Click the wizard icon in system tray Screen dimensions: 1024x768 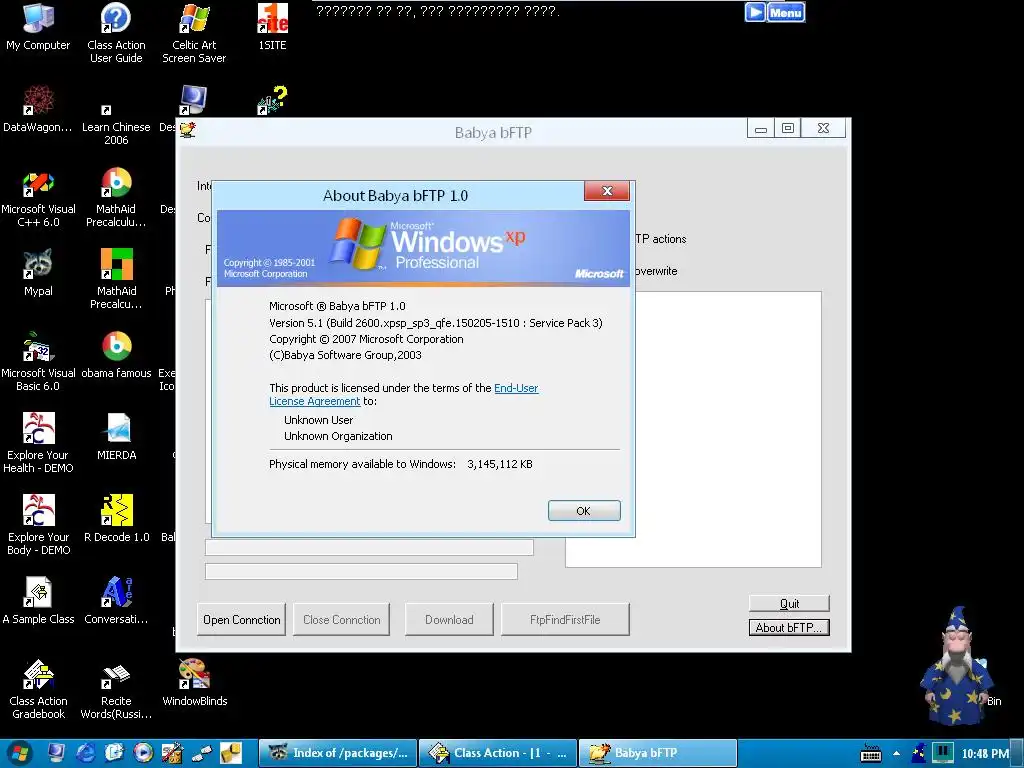(x=920, y=753)
